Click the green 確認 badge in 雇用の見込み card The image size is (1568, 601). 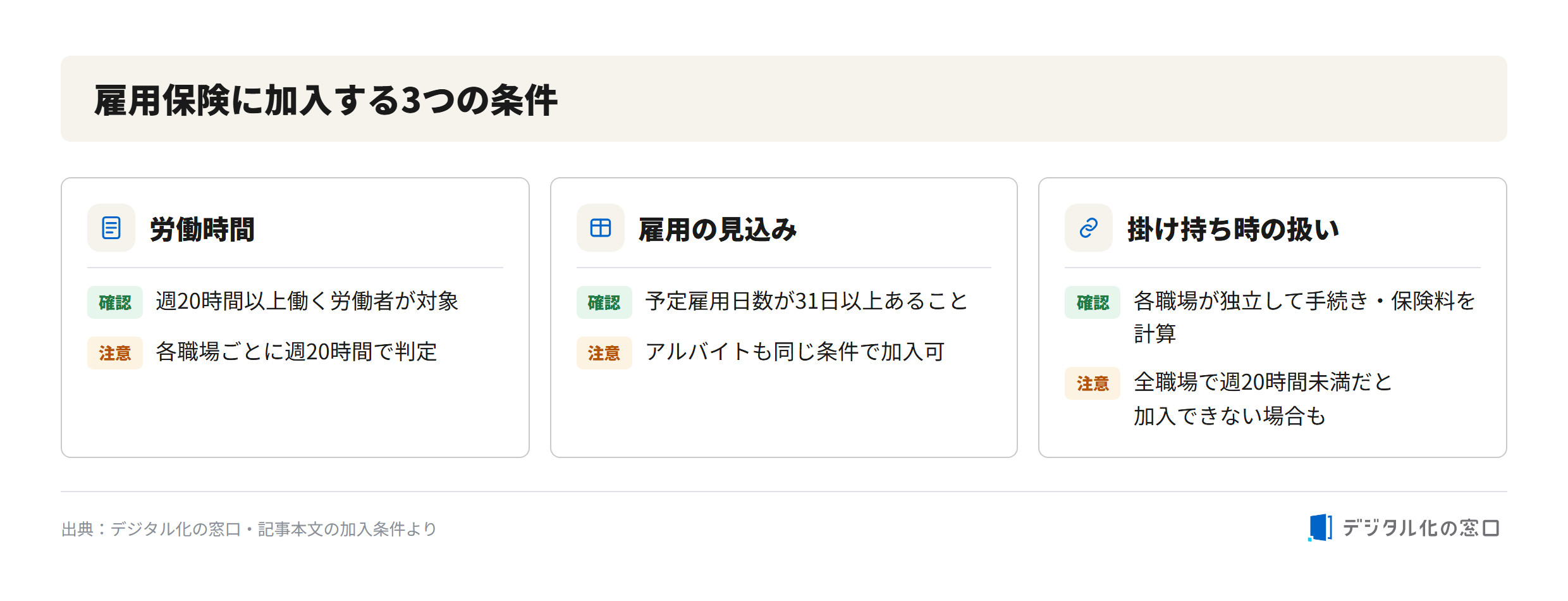[x=604, y=302]
